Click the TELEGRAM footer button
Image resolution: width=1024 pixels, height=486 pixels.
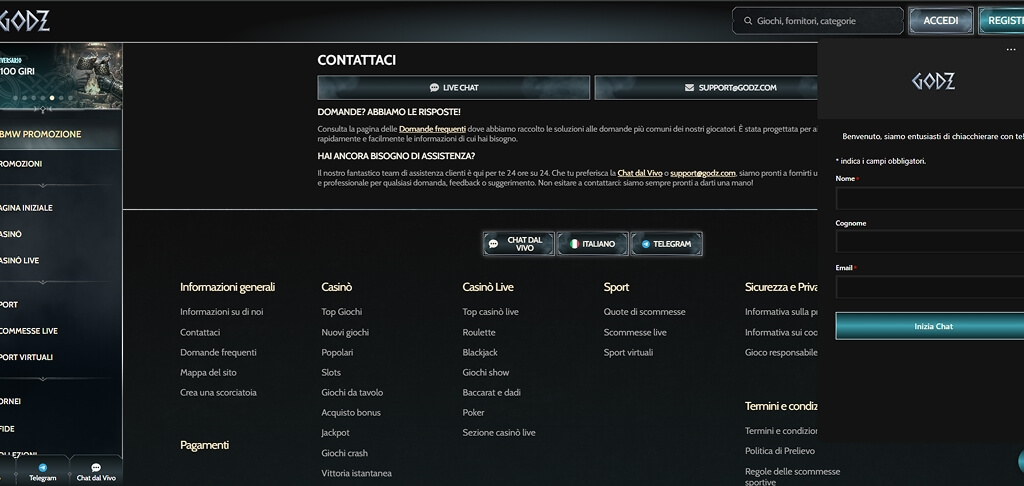point(666,244)
